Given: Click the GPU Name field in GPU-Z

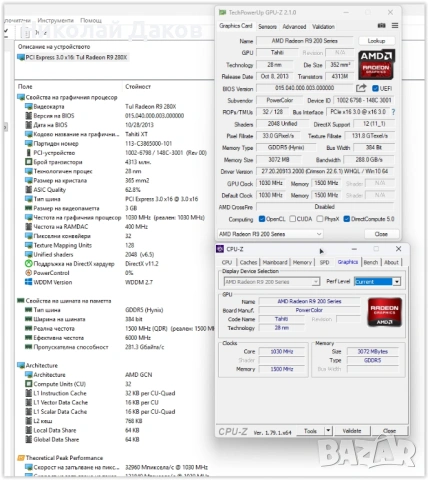Looking at the screenshot, I should click(304, 41).
